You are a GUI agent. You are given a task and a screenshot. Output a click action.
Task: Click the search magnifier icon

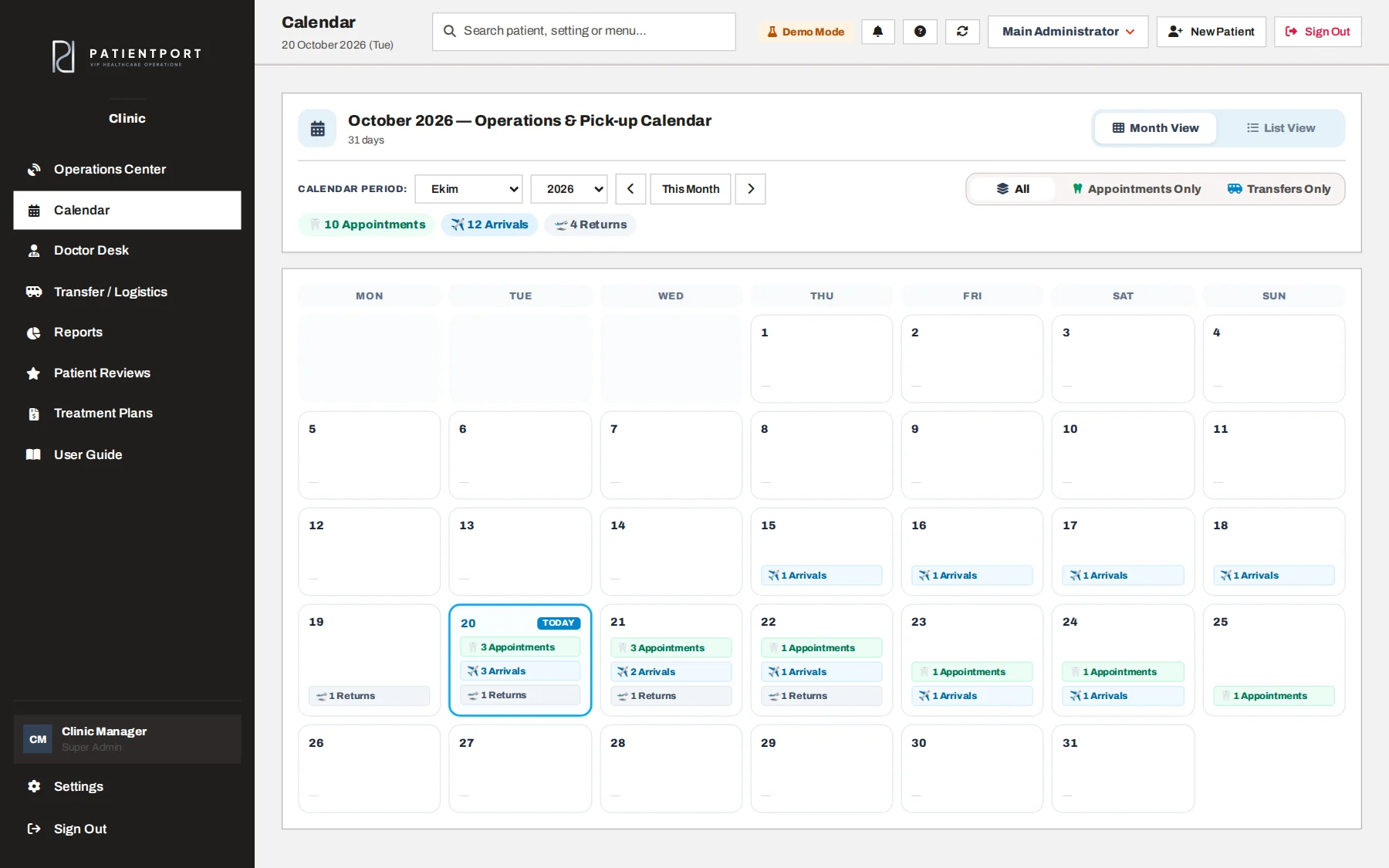(x=449, y=31)
